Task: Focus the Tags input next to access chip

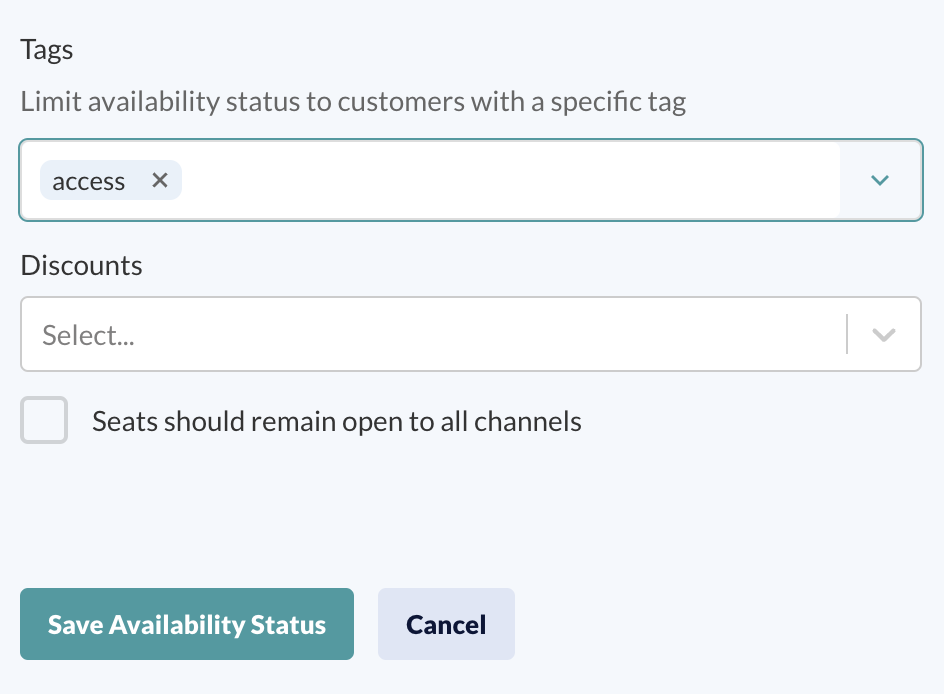Action: point(511,180)
